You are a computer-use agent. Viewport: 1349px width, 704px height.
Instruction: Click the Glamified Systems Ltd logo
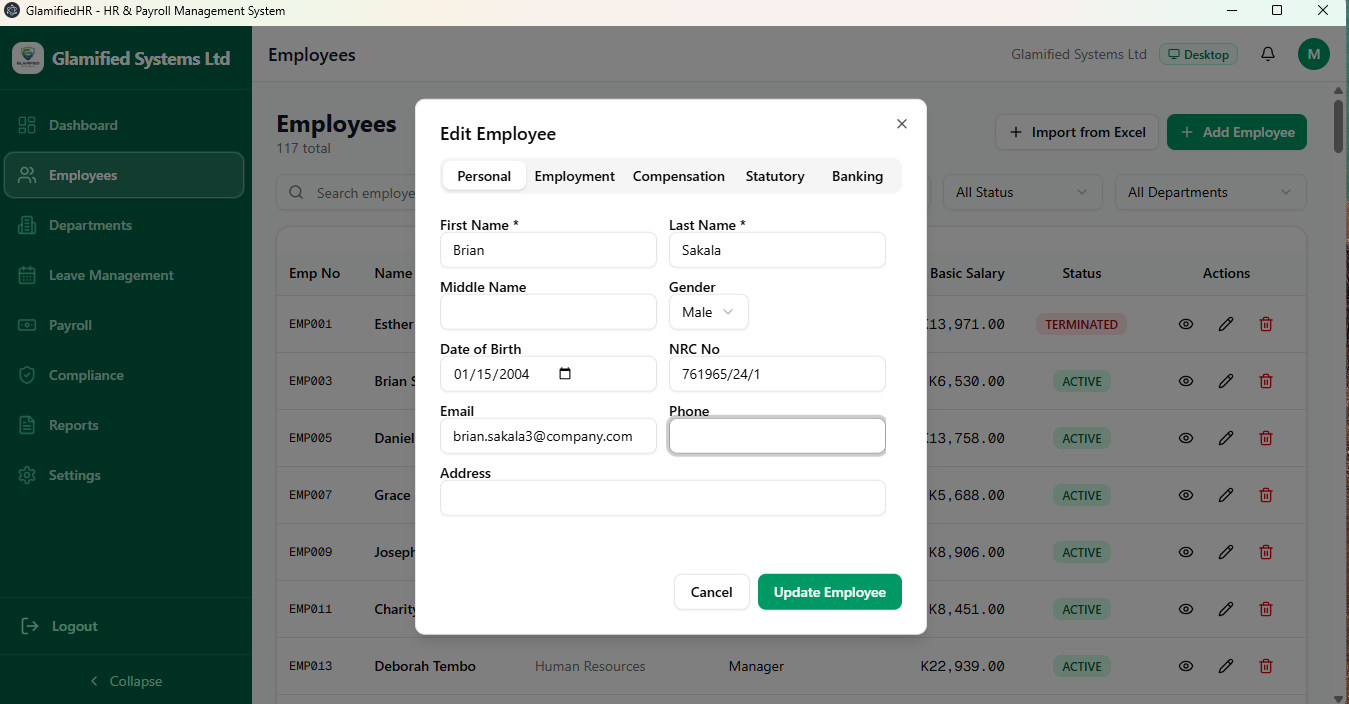(28, 58)
